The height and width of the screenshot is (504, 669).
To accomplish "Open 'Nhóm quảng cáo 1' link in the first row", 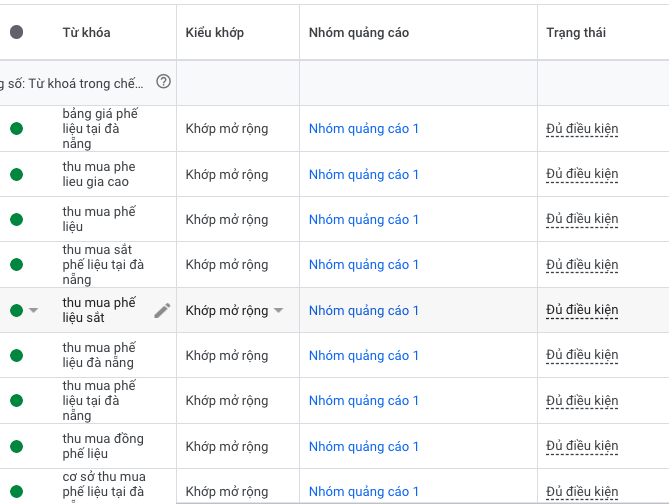I will pos(364,128).
